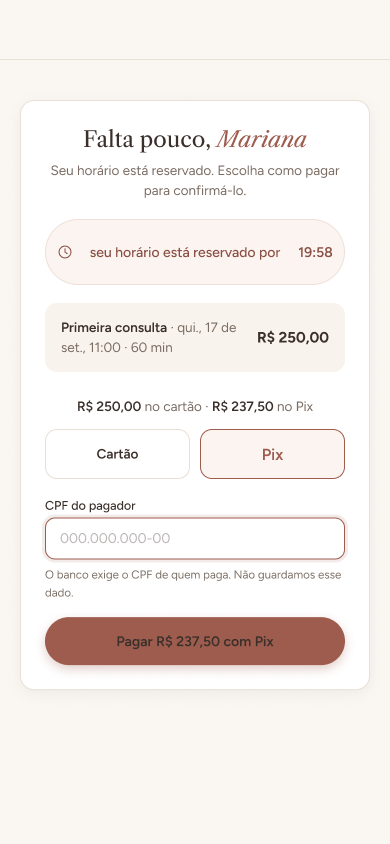Click the 'CPF do pagador' label
Viewport: 390px width, 844px height.
(x=90, y=505)
